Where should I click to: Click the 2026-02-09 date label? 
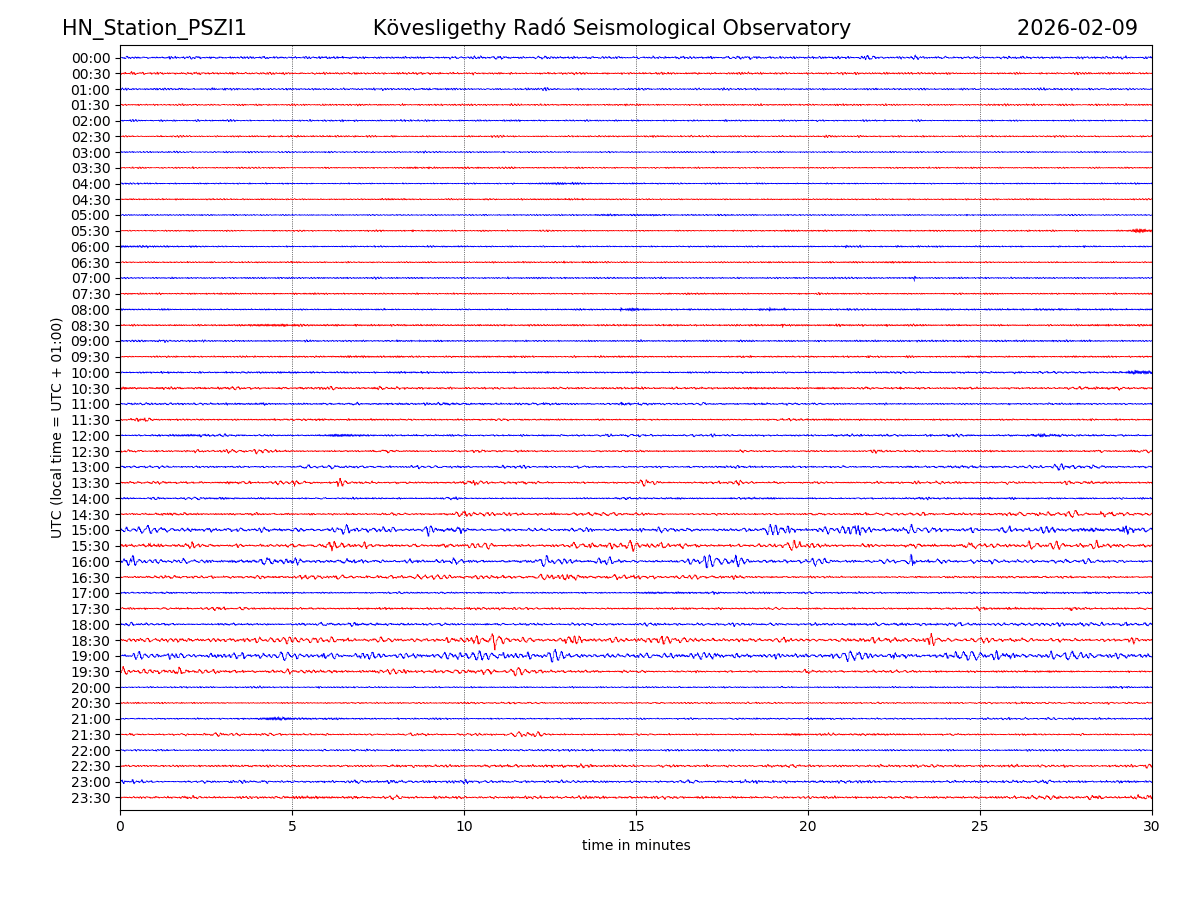pyautogui.click(x=1076, y=28)
